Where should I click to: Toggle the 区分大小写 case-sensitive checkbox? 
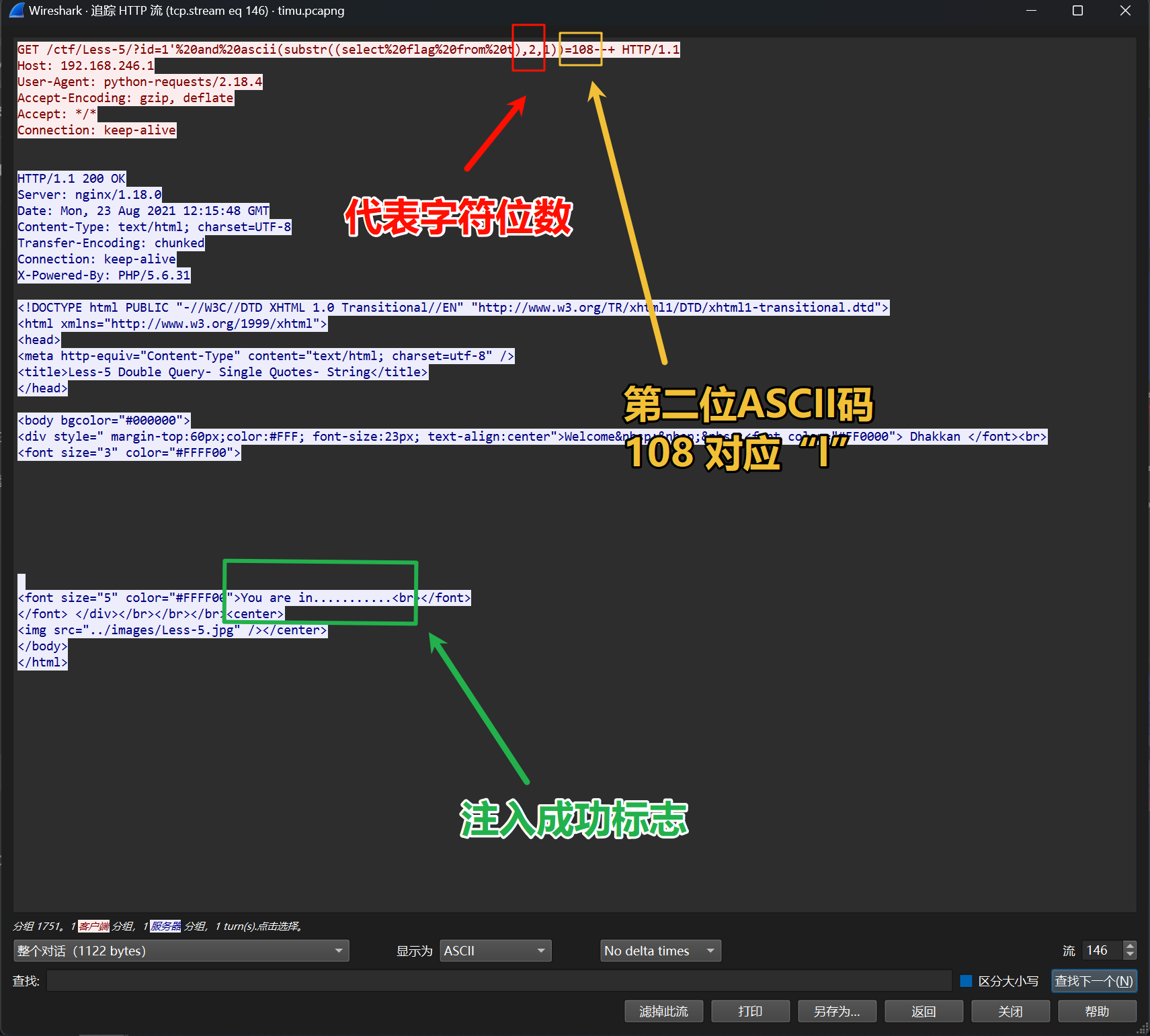[967, 981]
